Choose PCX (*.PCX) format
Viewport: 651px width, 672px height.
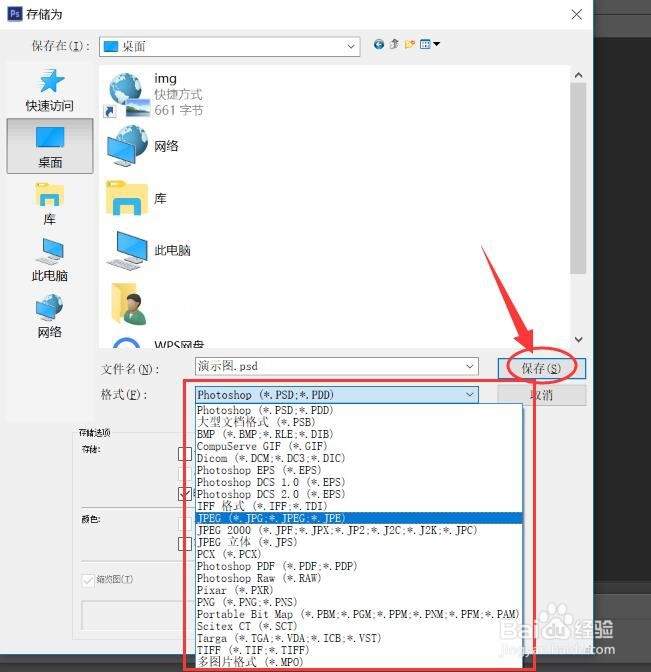click(x=359, y=554)
